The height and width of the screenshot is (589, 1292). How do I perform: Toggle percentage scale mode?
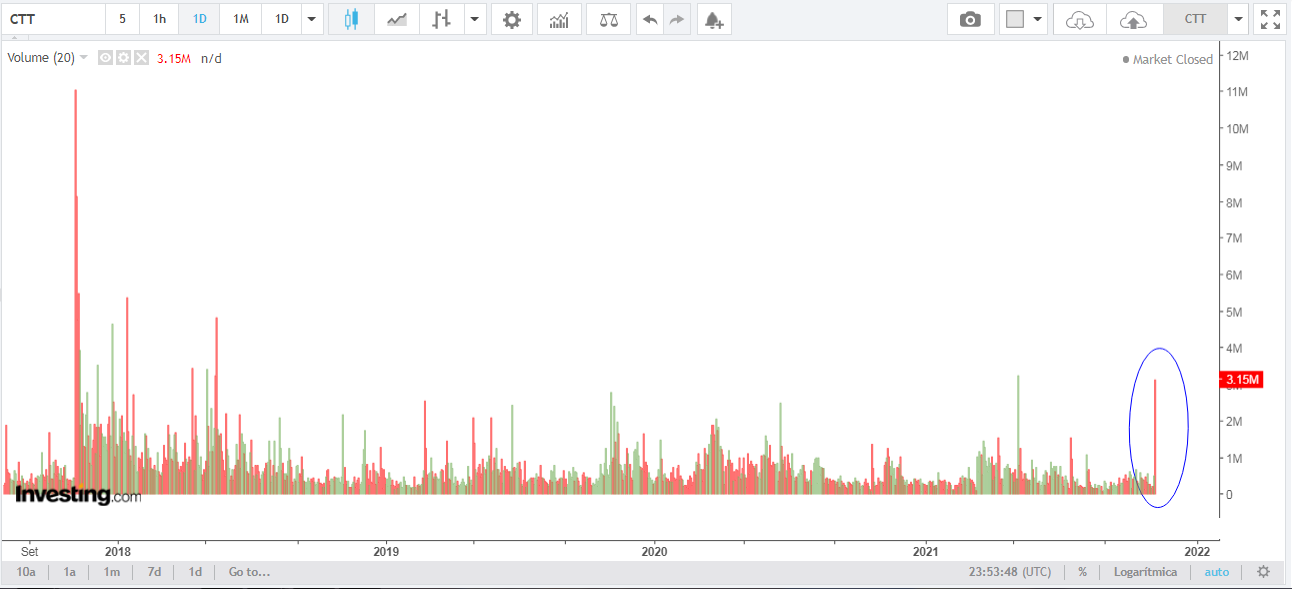(x=1082, y=572)
